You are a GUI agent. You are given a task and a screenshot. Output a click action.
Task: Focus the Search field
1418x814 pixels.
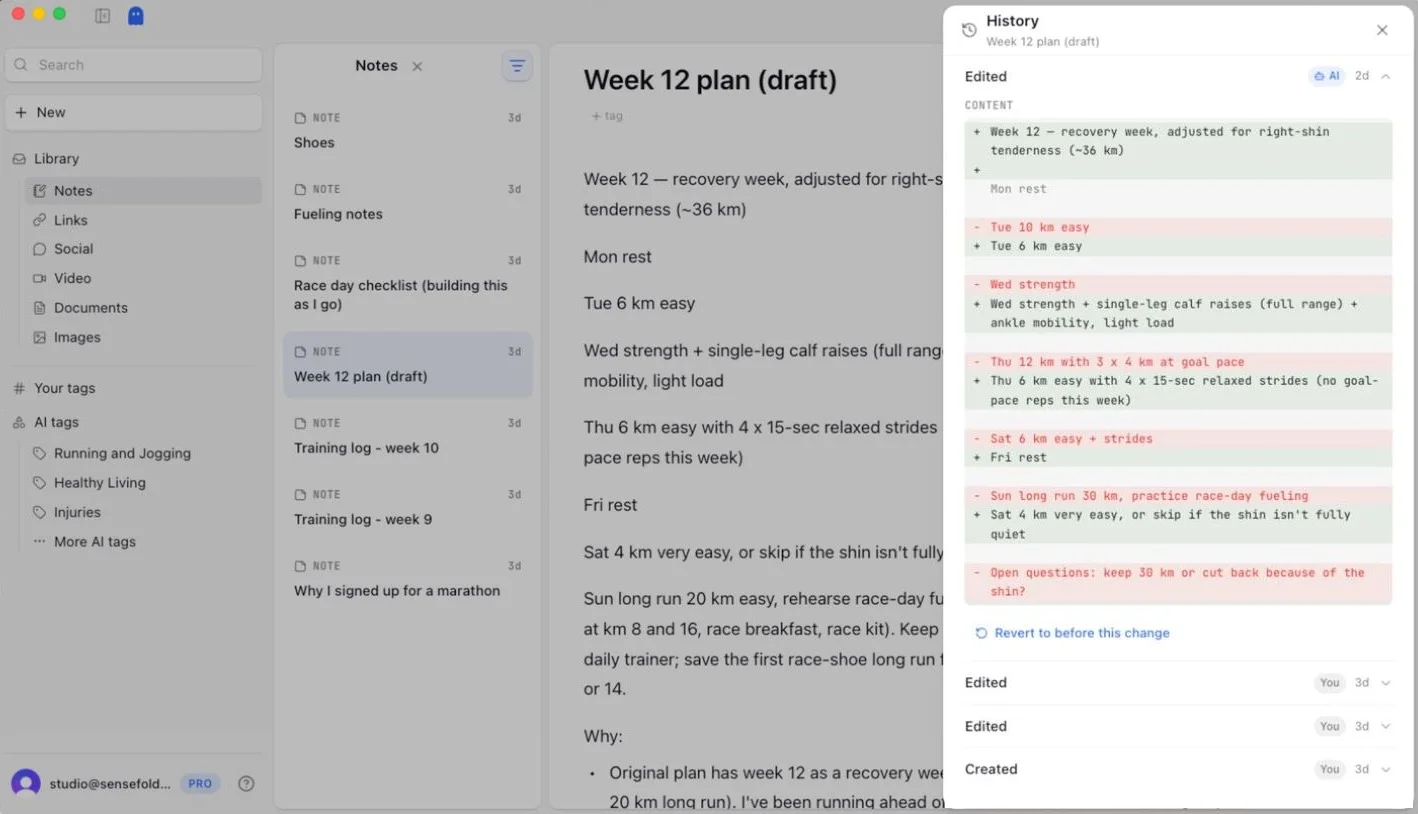tap(134, 65)
